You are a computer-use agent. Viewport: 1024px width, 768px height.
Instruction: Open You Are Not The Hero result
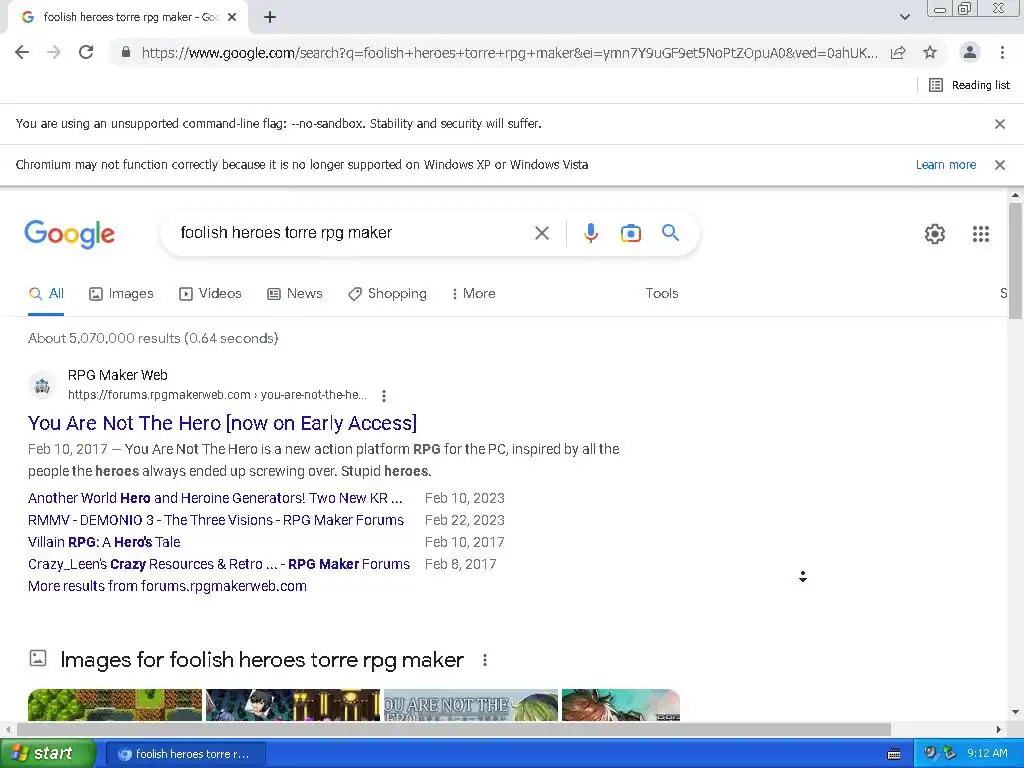(222, 423)
